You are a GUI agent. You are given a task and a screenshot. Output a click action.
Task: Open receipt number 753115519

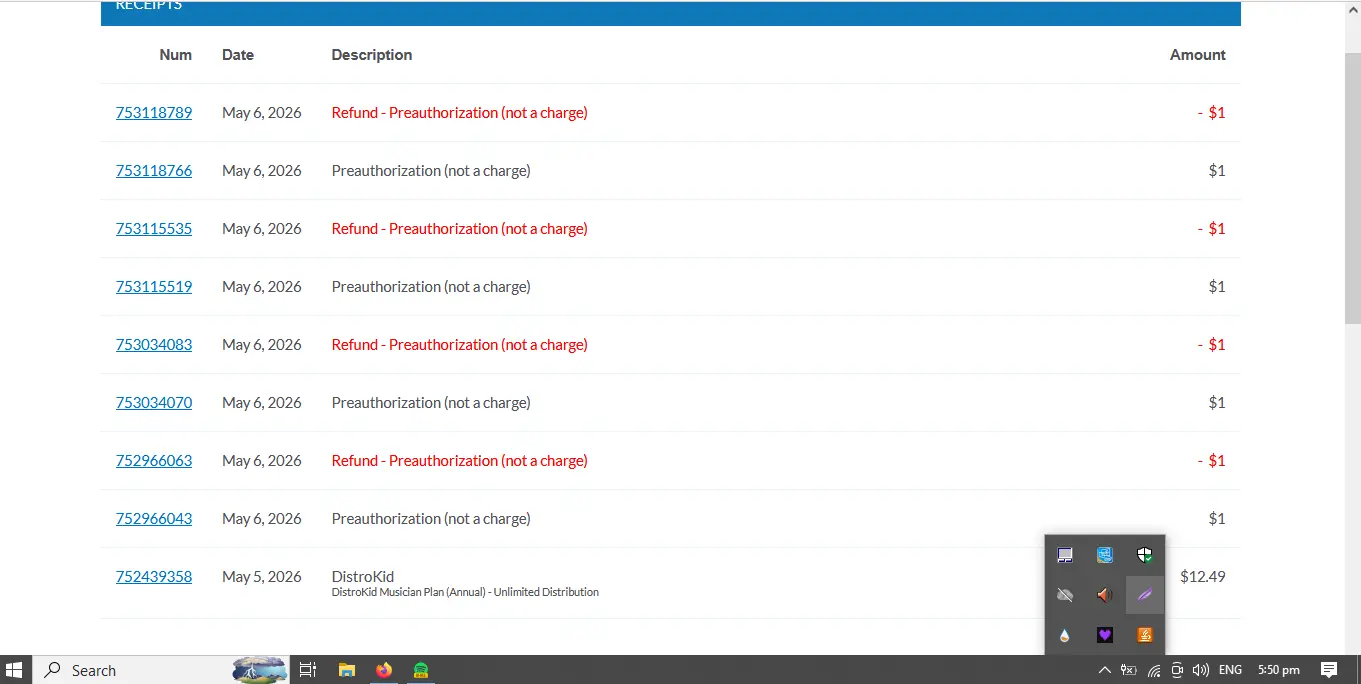point(154,287)
